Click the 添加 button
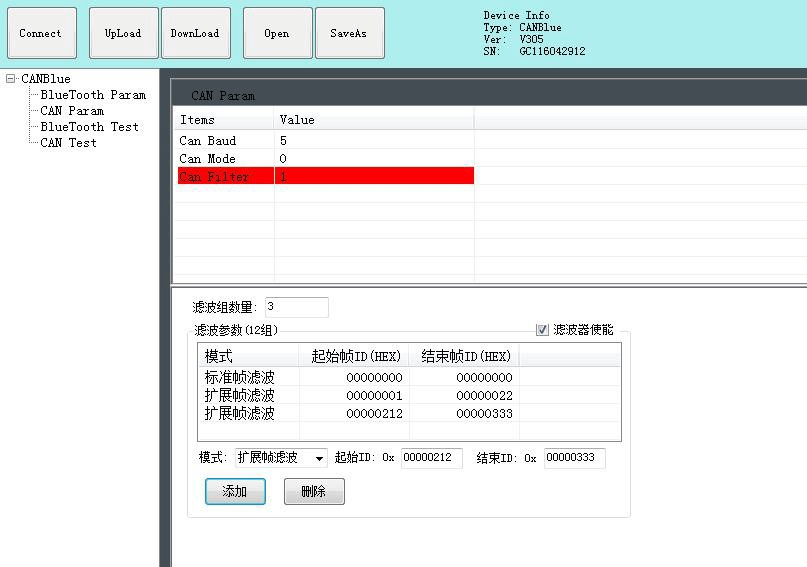Viewport: 807px width, 567px height. point(235,491)
